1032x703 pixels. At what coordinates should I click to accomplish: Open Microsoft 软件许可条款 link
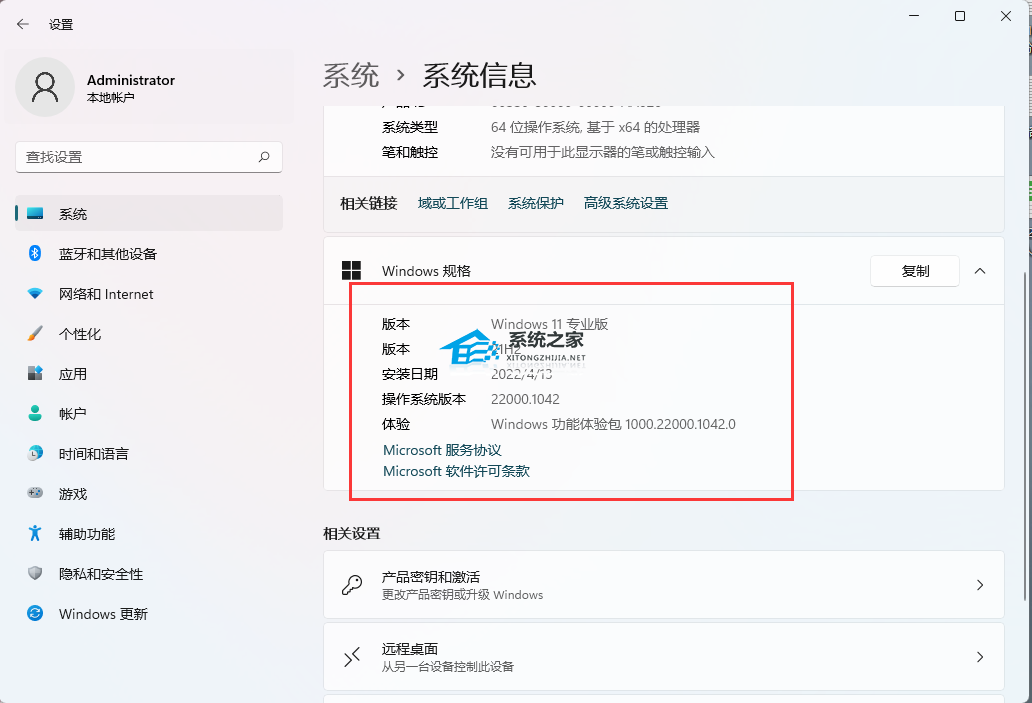click(456, 471)
